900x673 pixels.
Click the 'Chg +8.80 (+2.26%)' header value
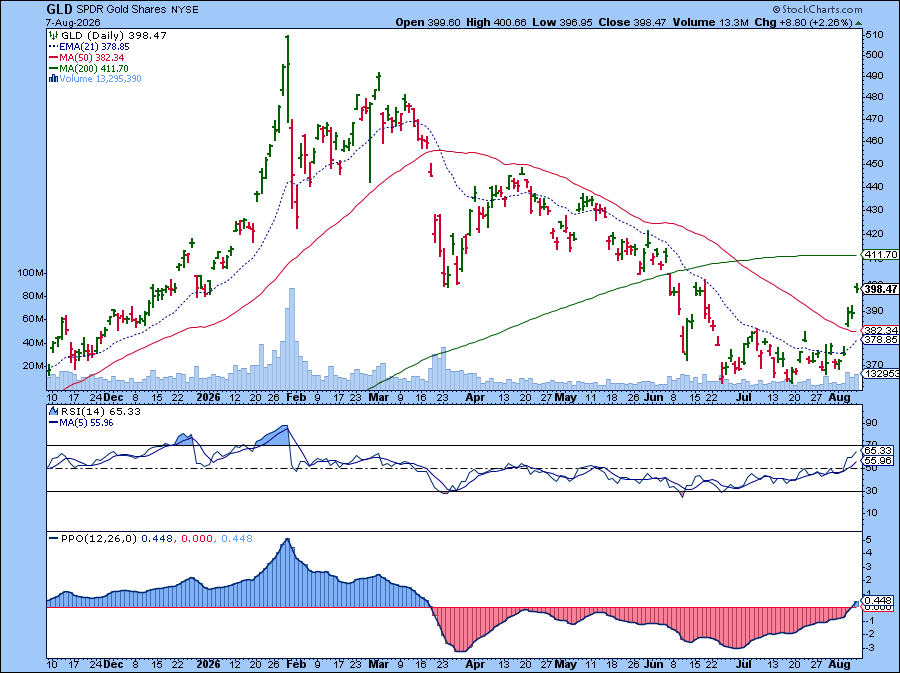pos(803,22)
